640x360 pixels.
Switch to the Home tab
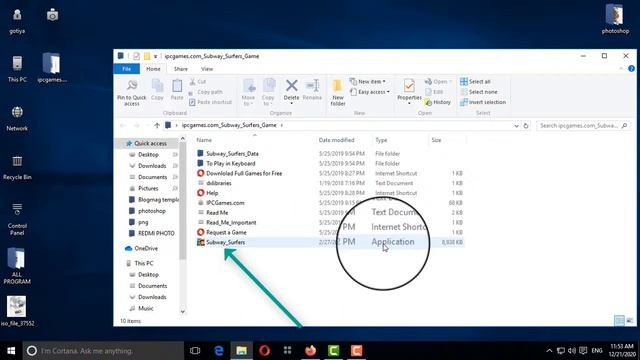point(153,69)
